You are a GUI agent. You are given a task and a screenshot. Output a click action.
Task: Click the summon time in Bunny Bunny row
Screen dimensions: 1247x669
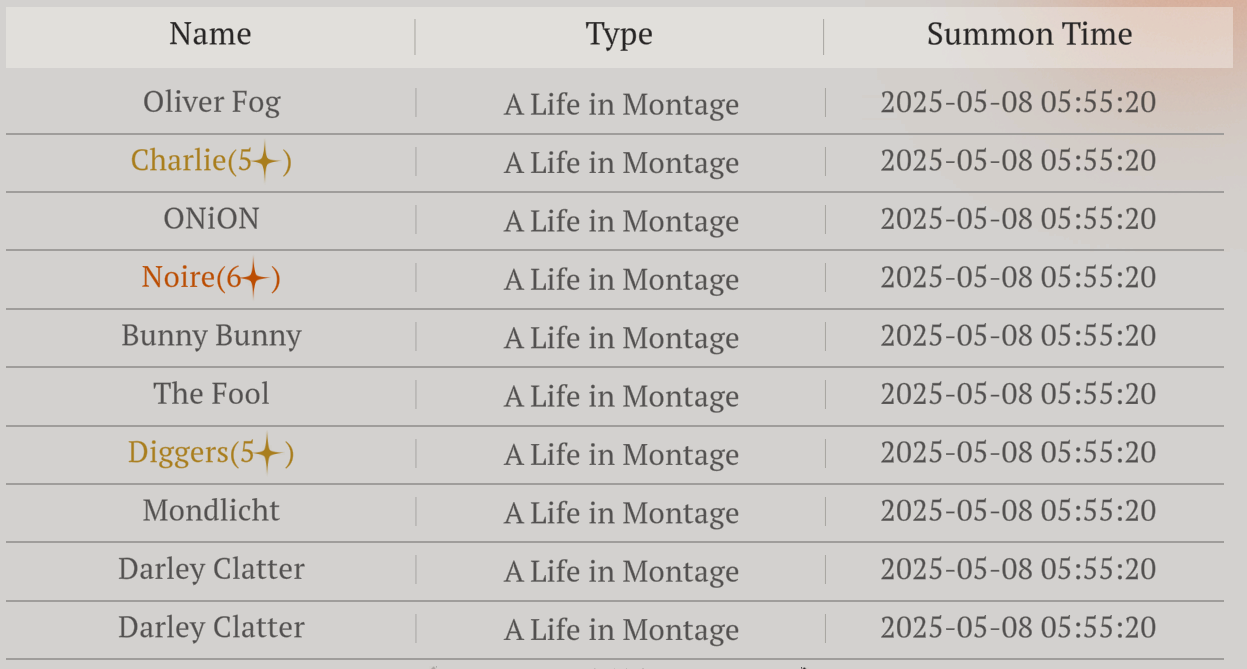click(x=1018, y=336)
